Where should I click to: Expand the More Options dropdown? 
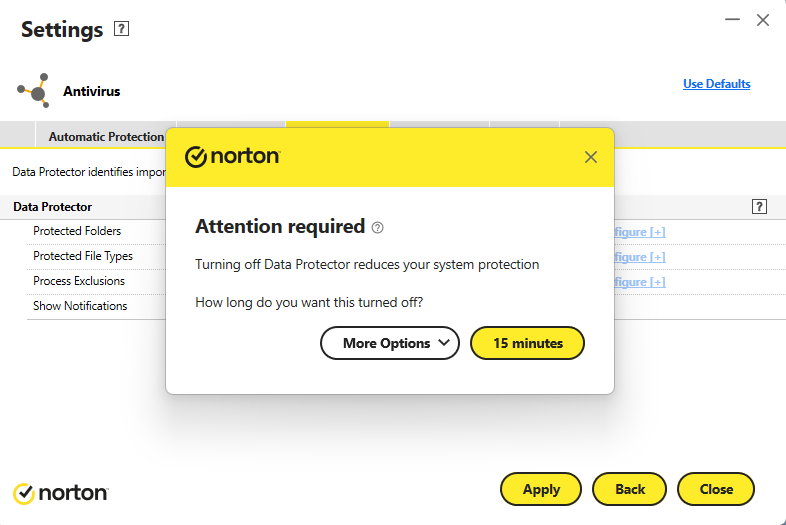[389, 343]
